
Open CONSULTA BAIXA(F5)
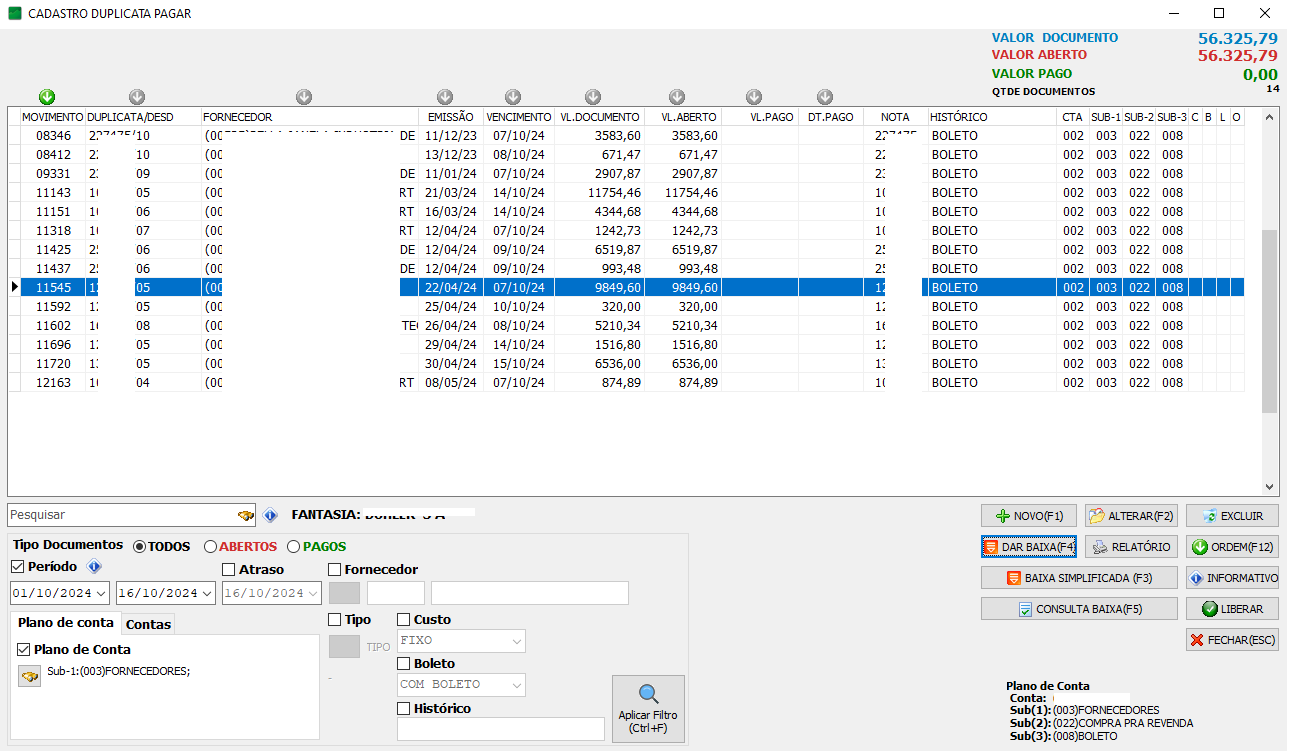point(1079,609)
